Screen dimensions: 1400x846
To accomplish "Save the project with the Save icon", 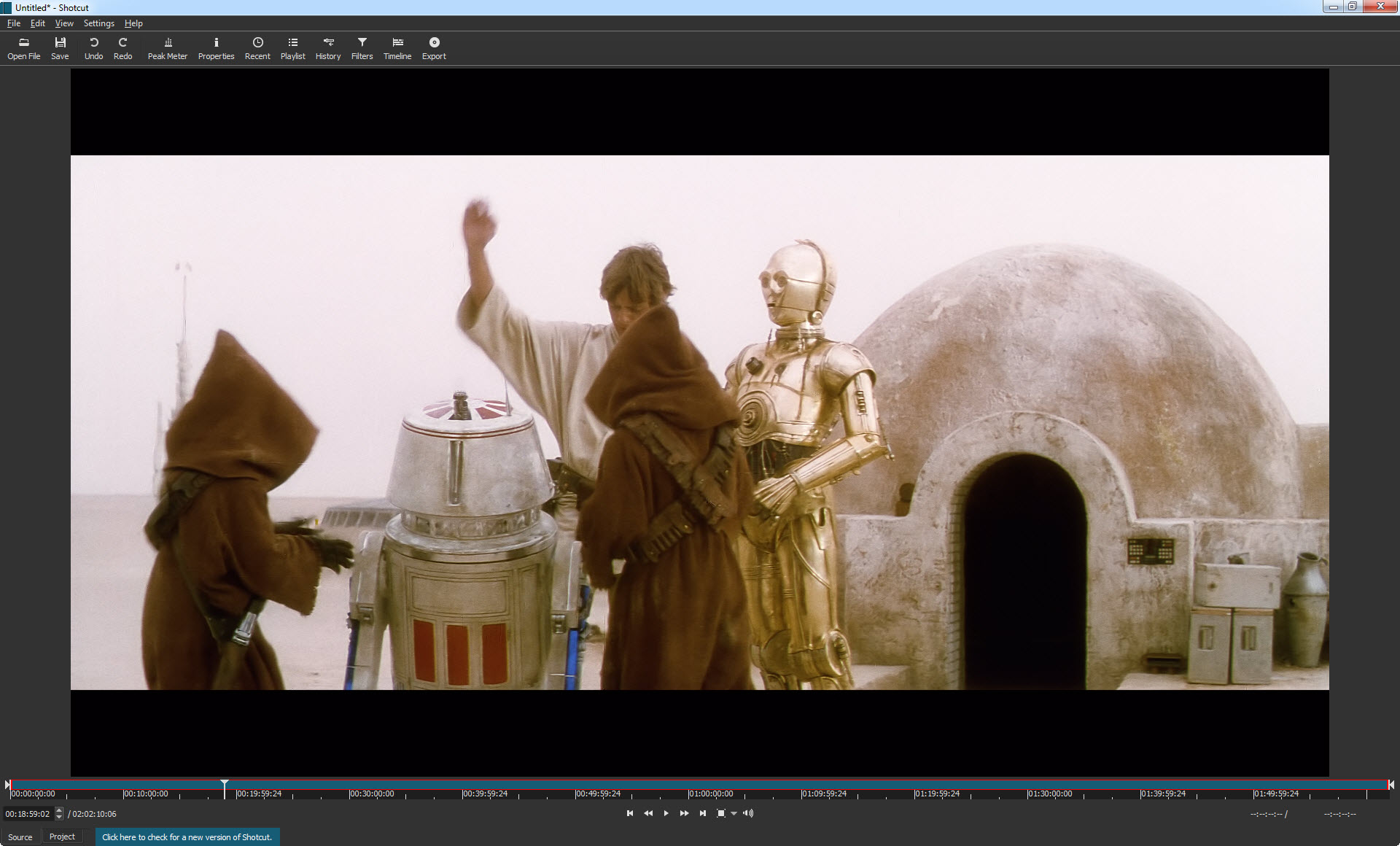I will (x=60, y=48).
